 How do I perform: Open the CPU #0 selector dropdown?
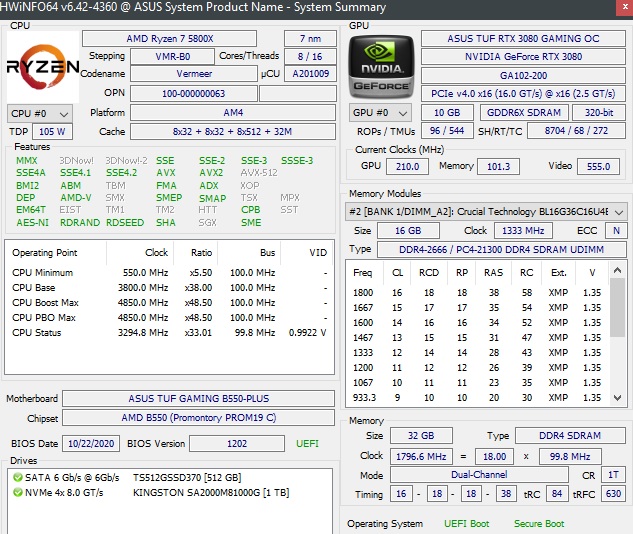(x=40, y=113)
